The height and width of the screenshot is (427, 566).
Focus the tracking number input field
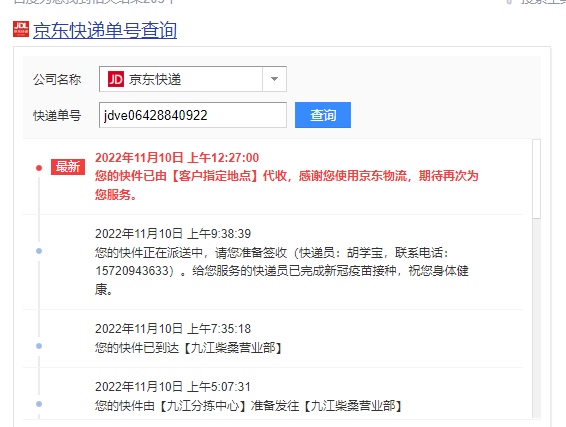click(x=193, y=115)
